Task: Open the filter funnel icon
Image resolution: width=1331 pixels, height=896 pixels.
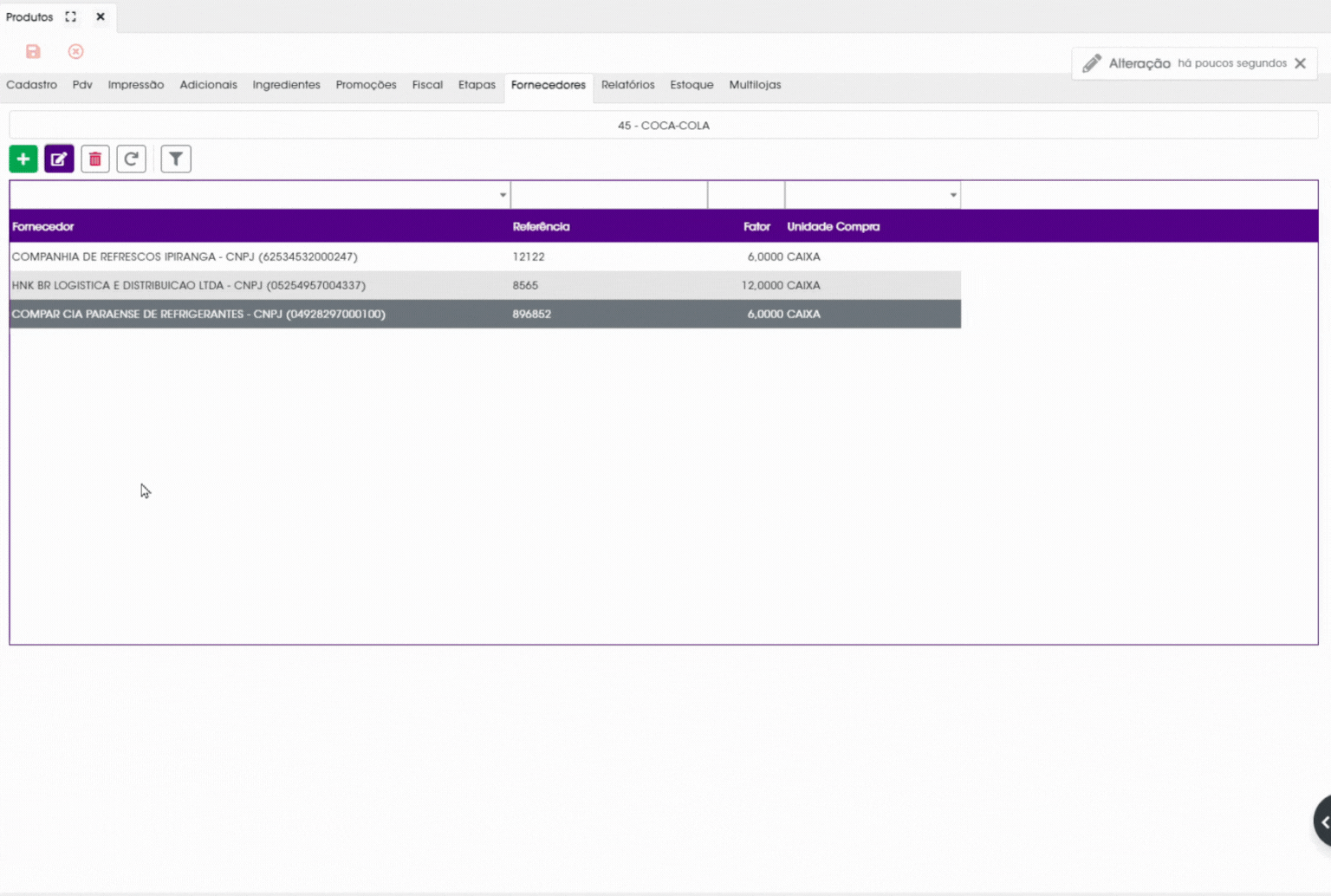Action: click(176, 159)
